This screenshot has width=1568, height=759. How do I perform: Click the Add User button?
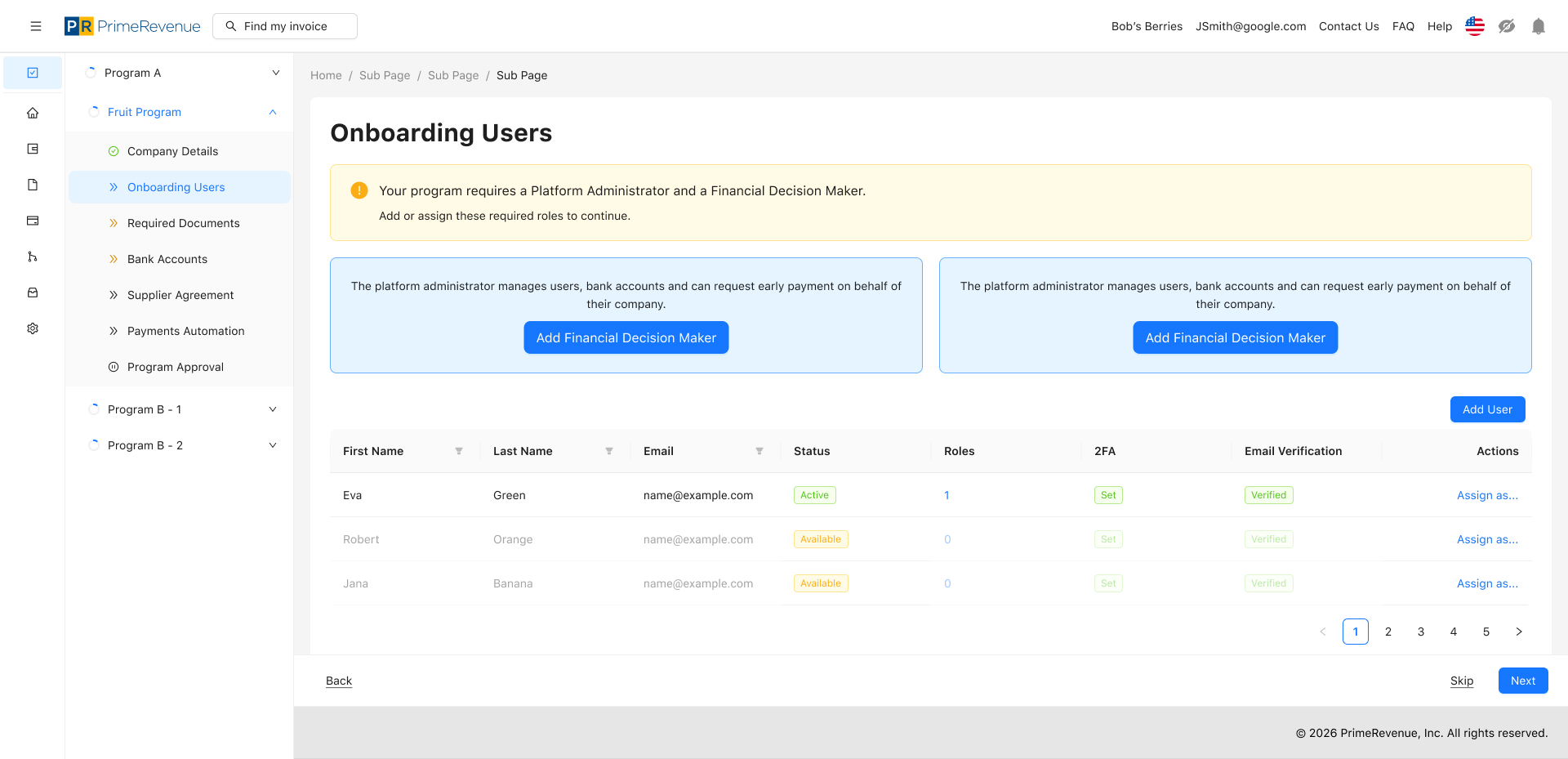1487,409
